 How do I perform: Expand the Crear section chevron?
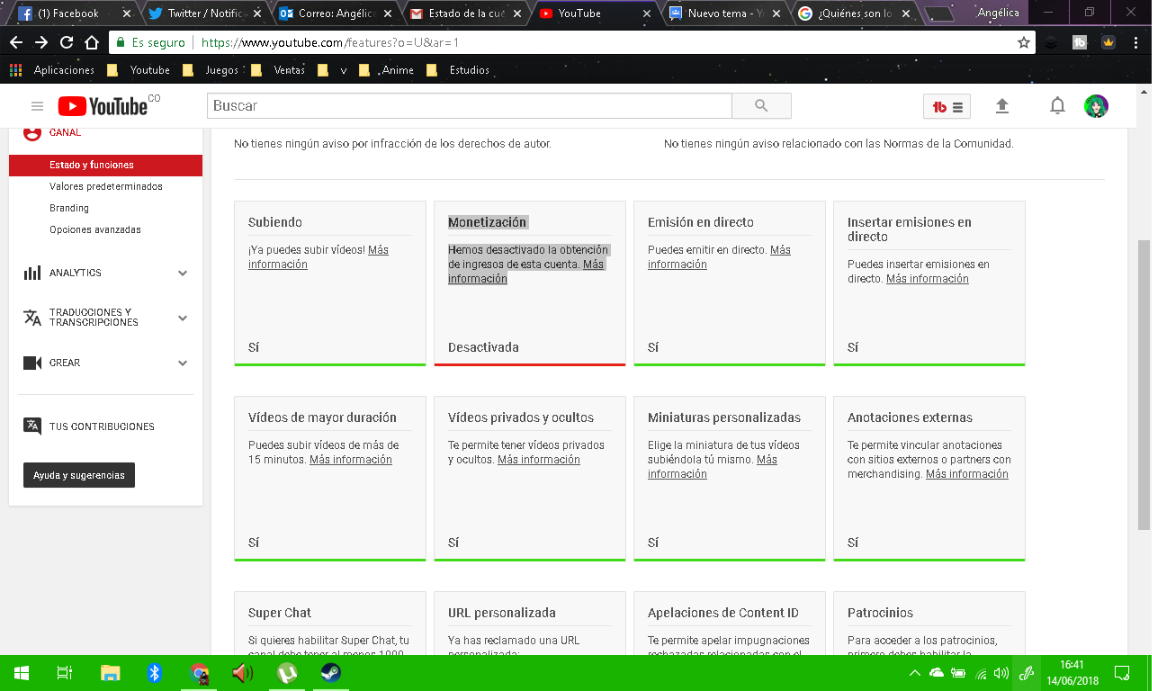click(x=182, y=363)
